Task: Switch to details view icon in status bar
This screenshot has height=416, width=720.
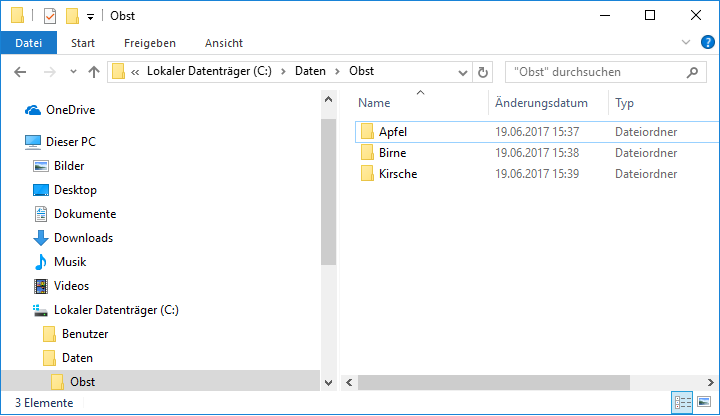Action: click(682, 403)
